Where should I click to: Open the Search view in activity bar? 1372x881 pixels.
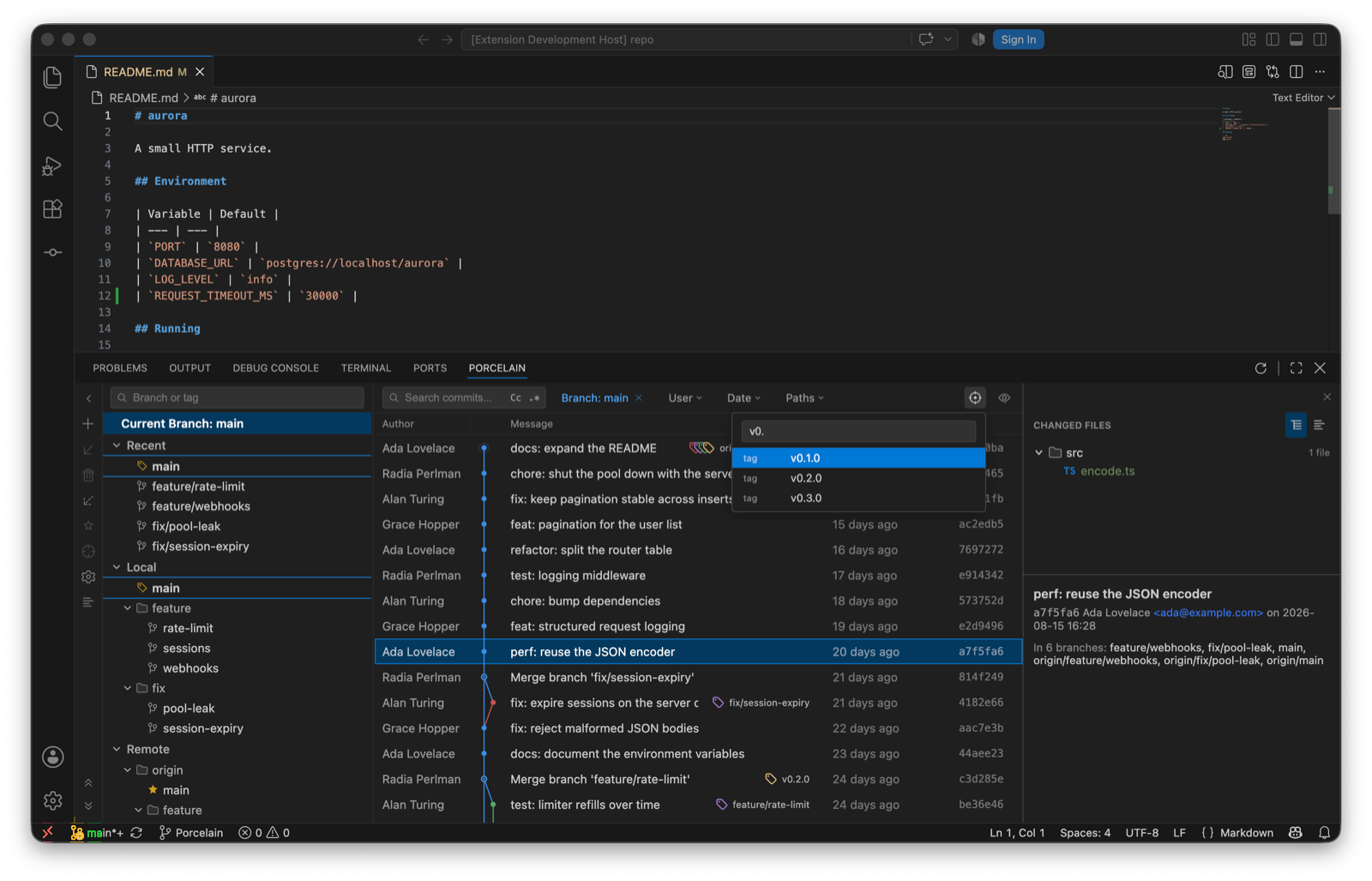coord(52,121)
